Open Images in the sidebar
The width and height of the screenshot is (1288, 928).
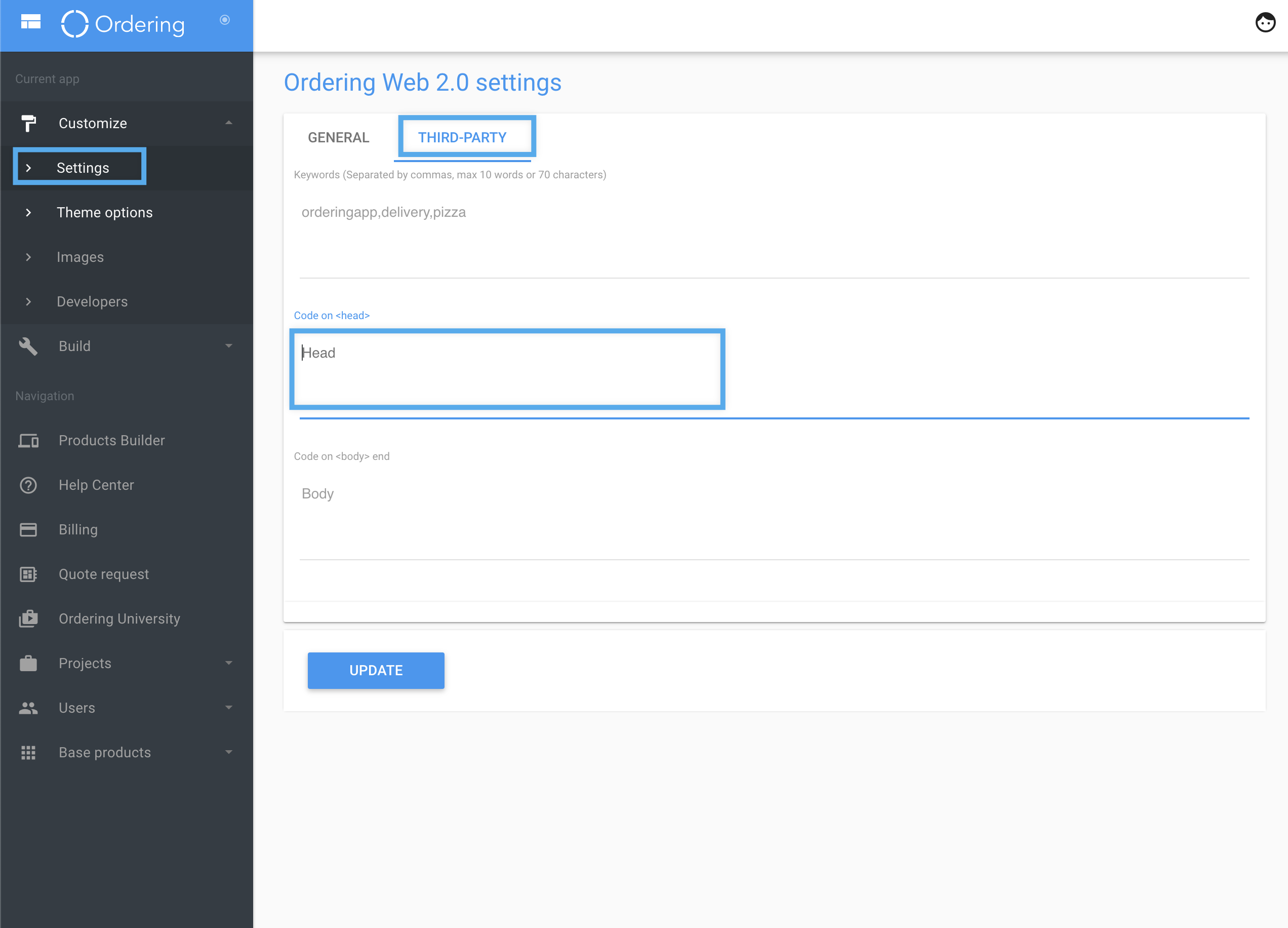tap(80, 257)
